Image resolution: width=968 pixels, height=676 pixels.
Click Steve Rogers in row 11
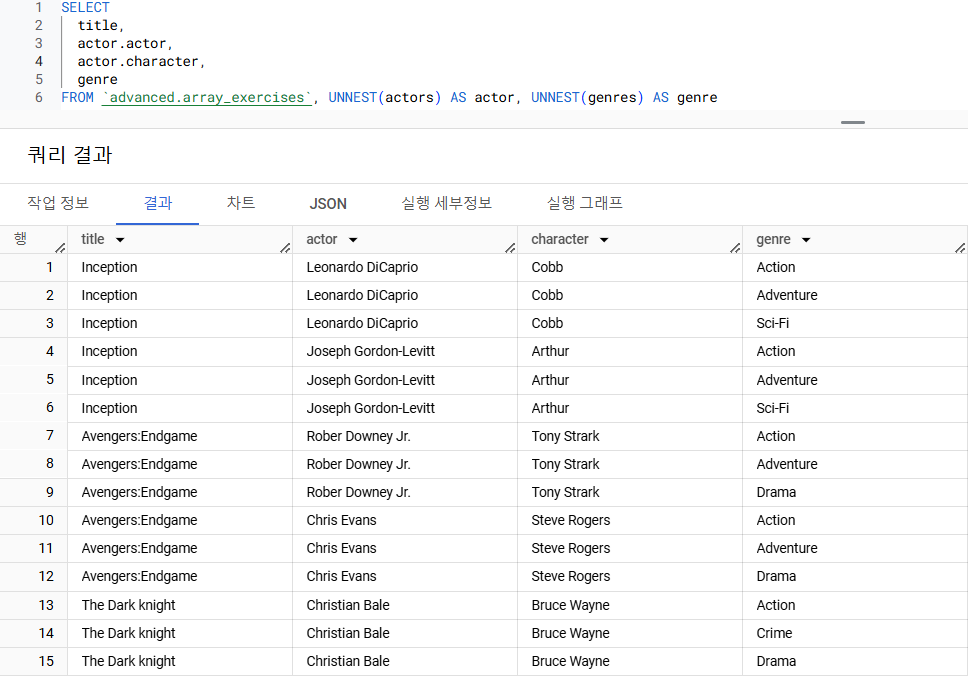point(571,548)
